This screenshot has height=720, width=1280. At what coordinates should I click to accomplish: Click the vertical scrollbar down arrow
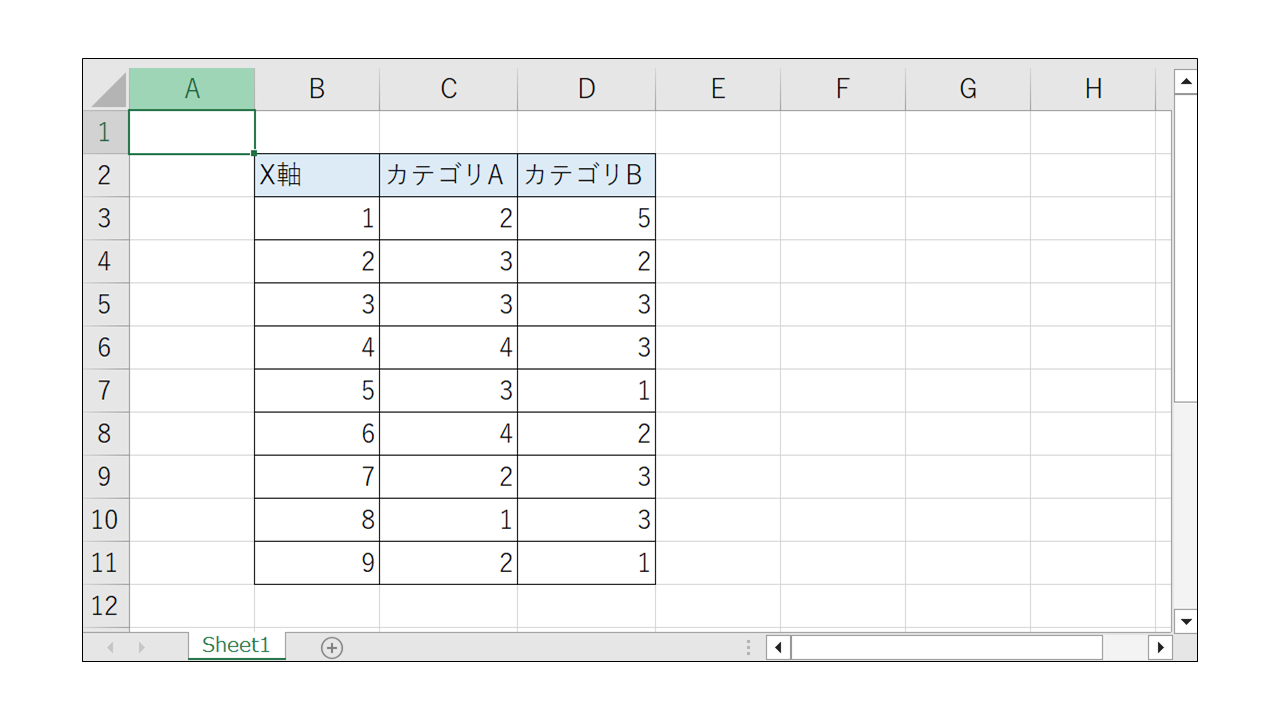1185,621
